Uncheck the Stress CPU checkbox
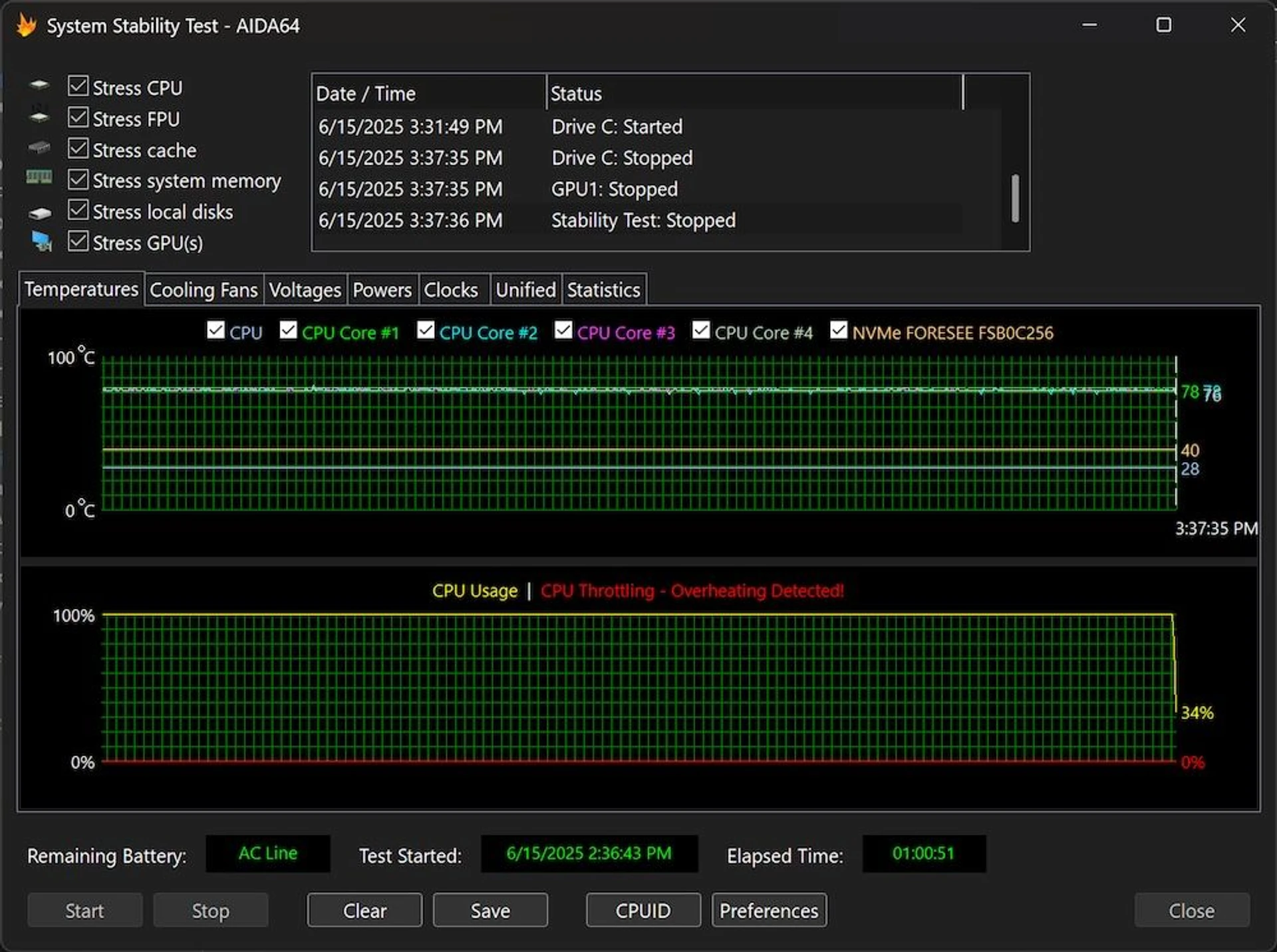Viewport: 1277px width, 952px height. tap(78, 86)
